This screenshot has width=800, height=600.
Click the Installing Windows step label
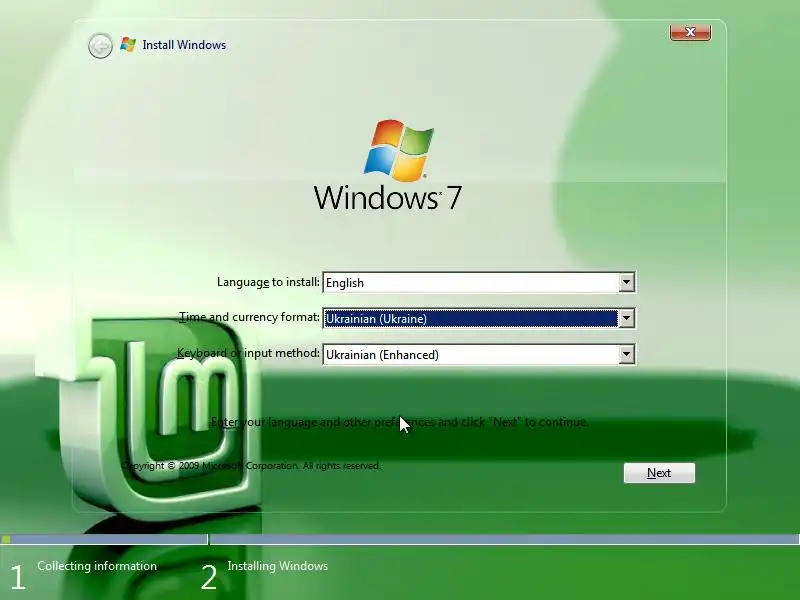278,566
